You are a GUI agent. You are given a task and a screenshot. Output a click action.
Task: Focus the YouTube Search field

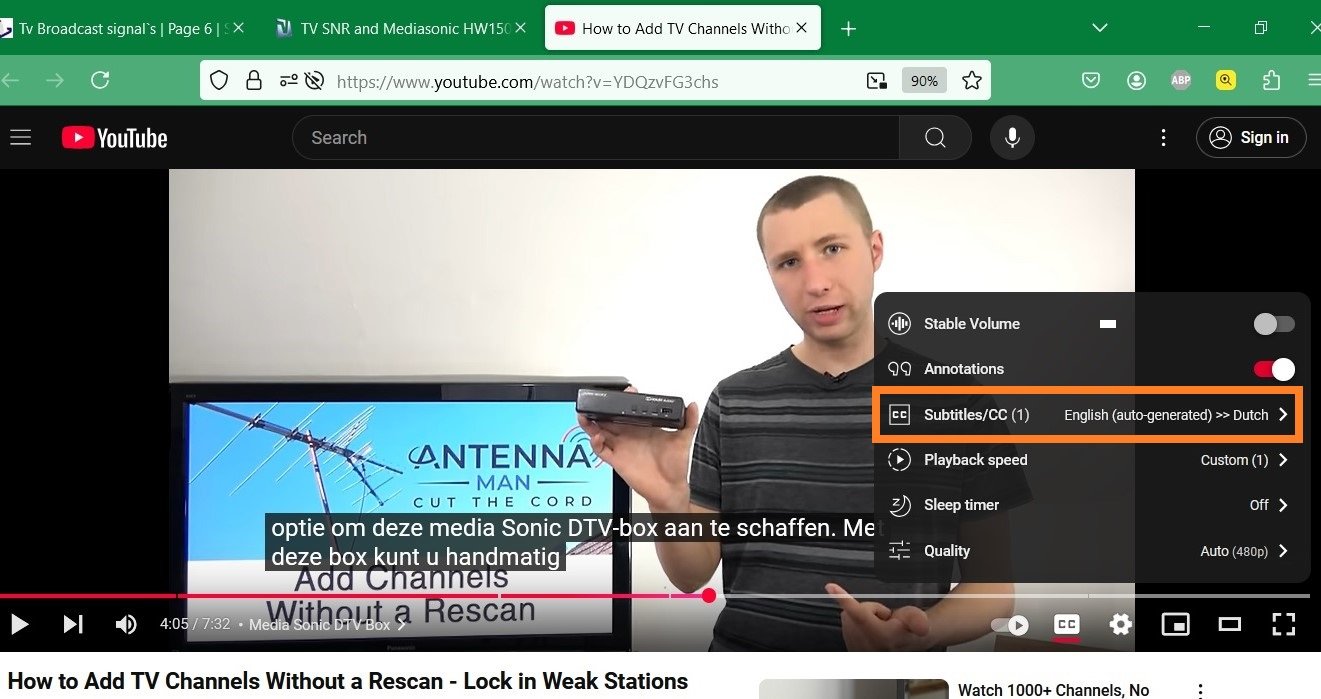pyautogui.click(x=596, y=138)
